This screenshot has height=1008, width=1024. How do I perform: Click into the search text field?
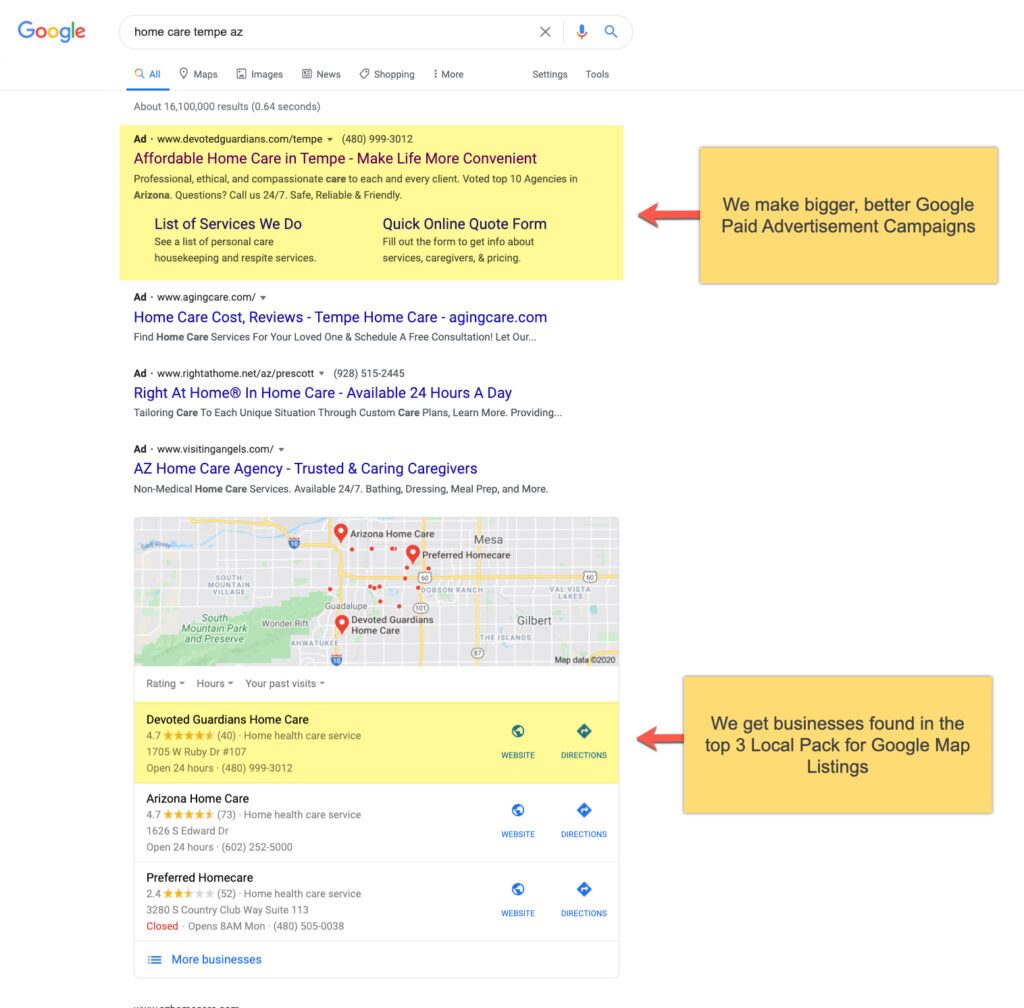coord(330,32)
